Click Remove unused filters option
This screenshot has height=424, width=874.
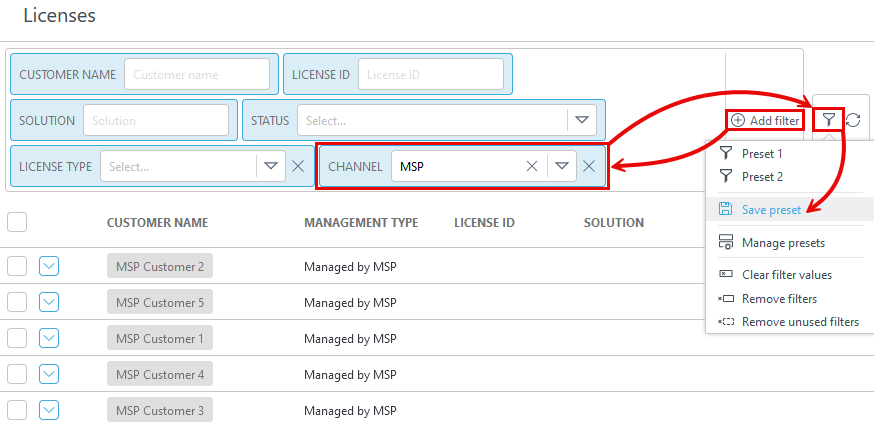799,322
